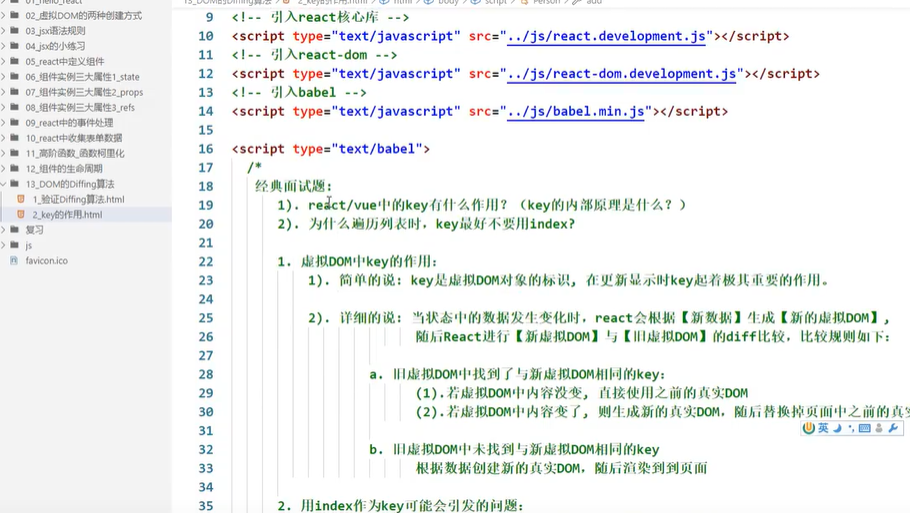Follow the ../js/react.development.js link
Screen dimensions: 910x513
tap(606, 36)
